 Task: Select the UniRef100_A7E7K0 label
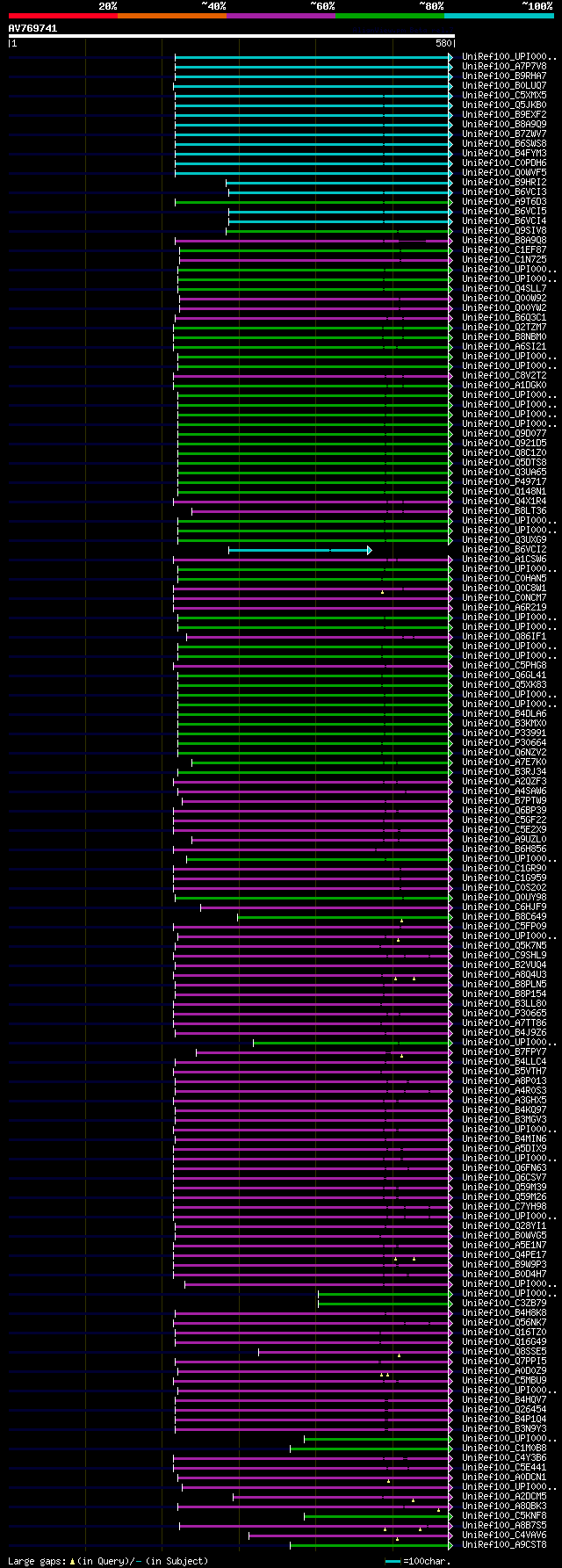(x=504, y=762)
